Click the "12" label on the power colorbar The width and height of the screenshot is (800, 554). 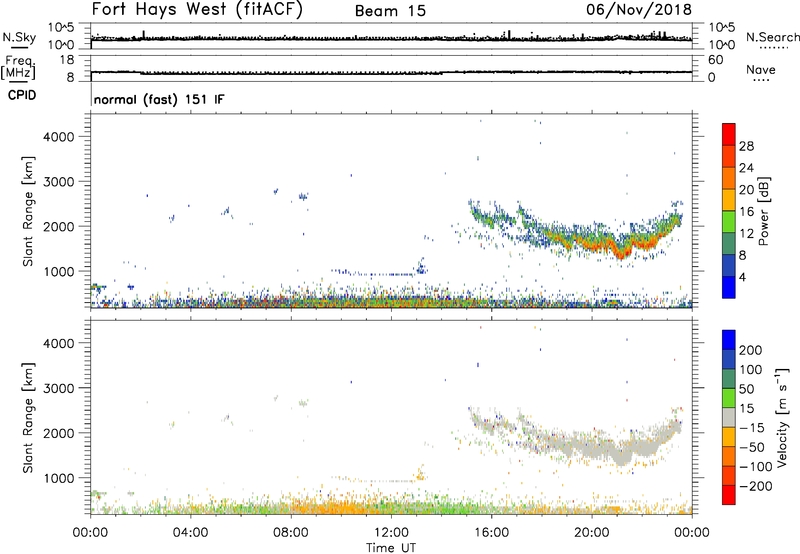coord(746,234)
